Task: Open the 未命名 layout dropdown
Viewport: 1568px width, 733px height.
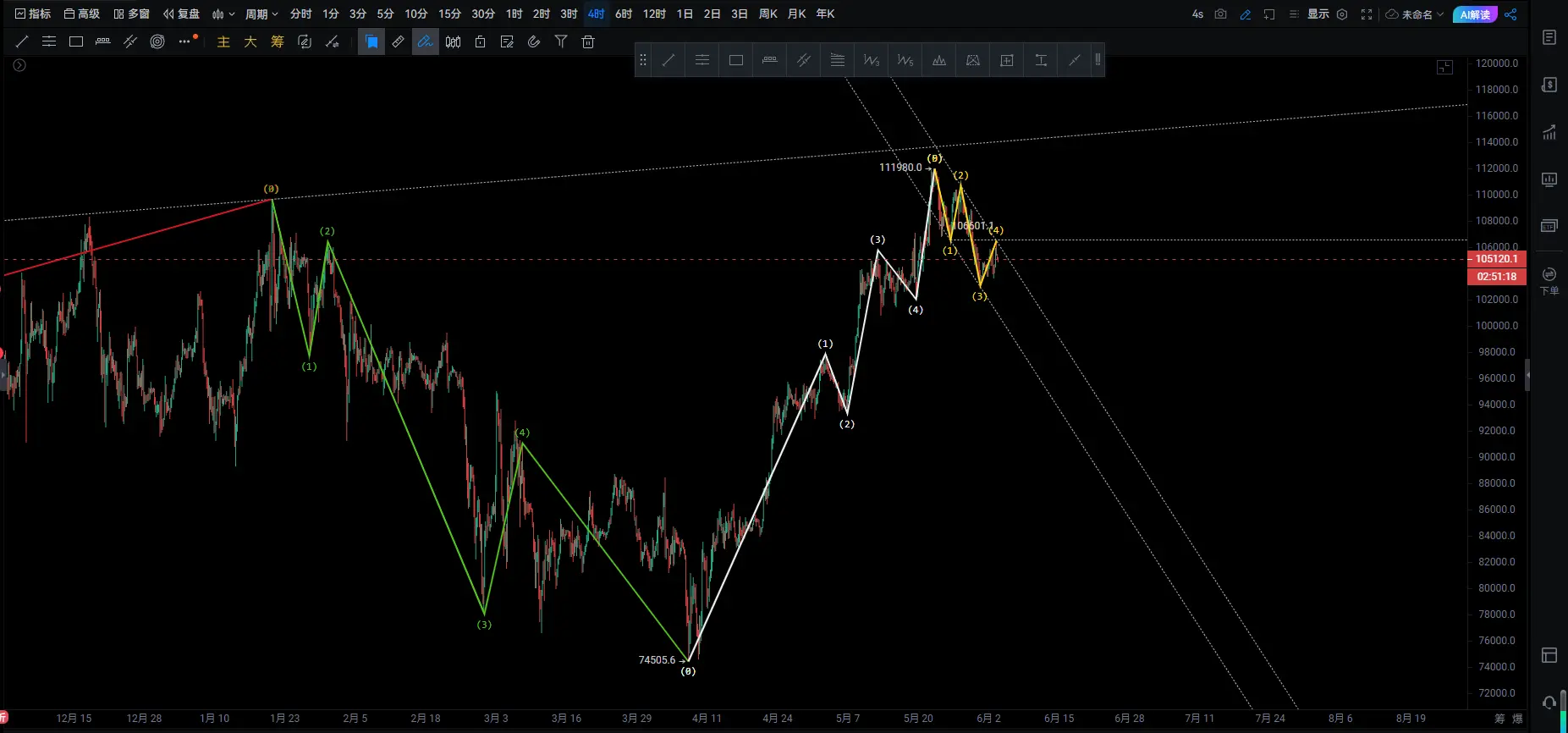Action: point(1415,14)
